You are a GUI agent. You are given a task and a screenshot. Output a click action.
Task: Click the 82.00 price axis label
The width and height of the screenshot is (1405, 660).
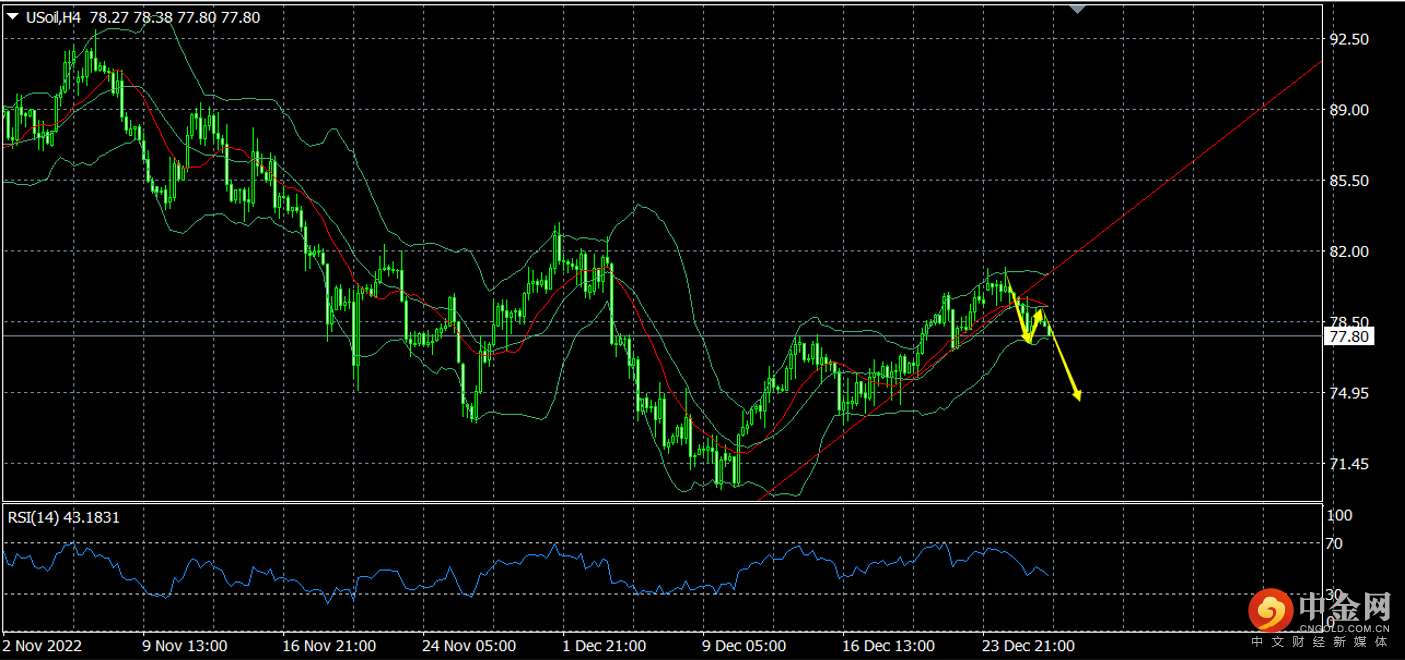[x=1348, y=252]
